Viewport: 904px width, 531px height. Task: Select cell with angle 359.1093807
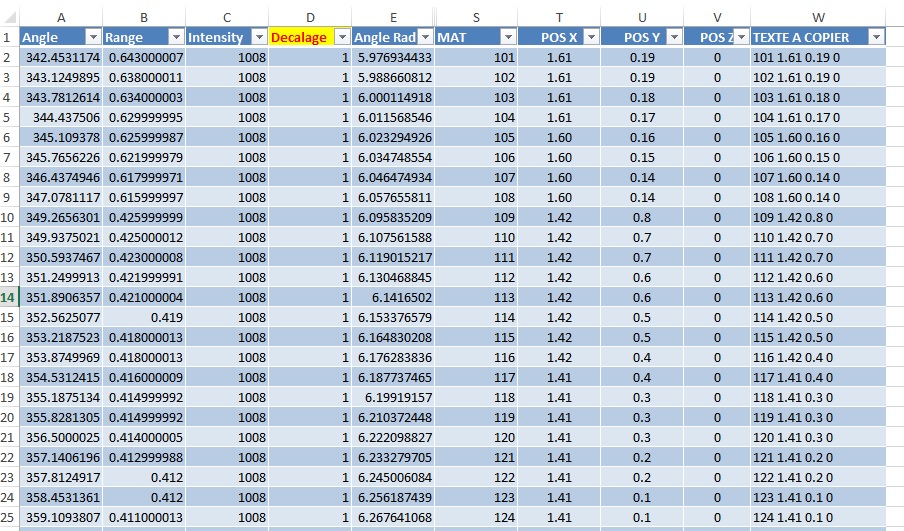pos(61,518)
